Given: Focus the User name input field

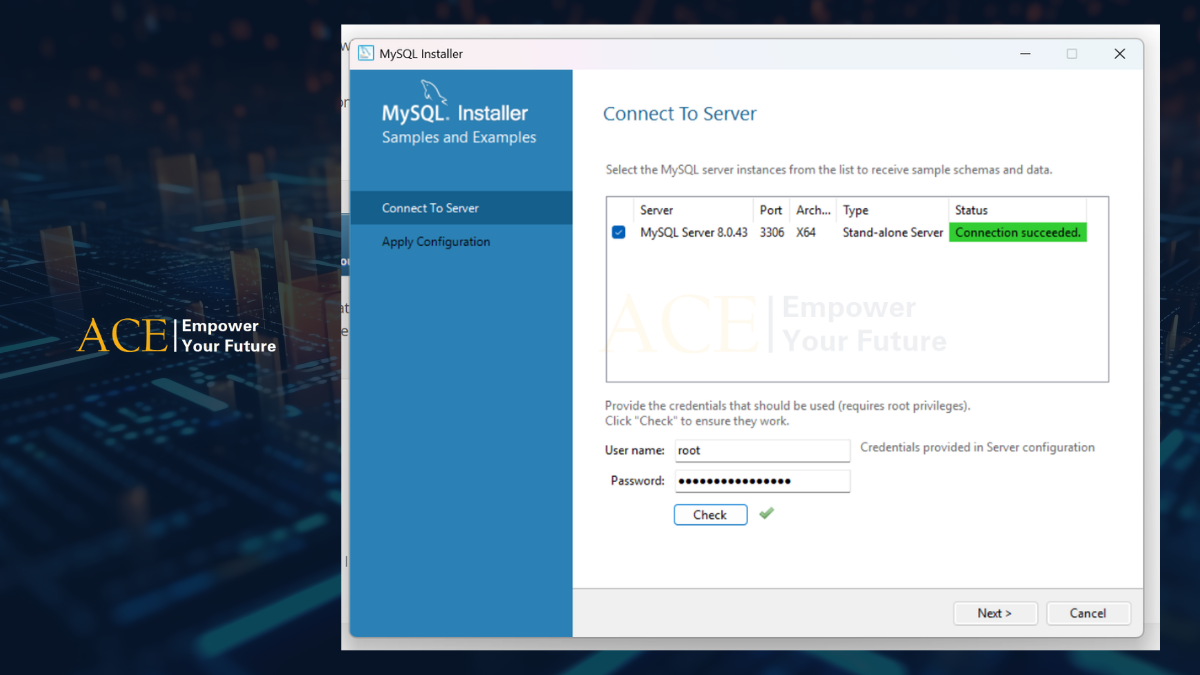Looking at the screenshot, I should click(762, 451).
